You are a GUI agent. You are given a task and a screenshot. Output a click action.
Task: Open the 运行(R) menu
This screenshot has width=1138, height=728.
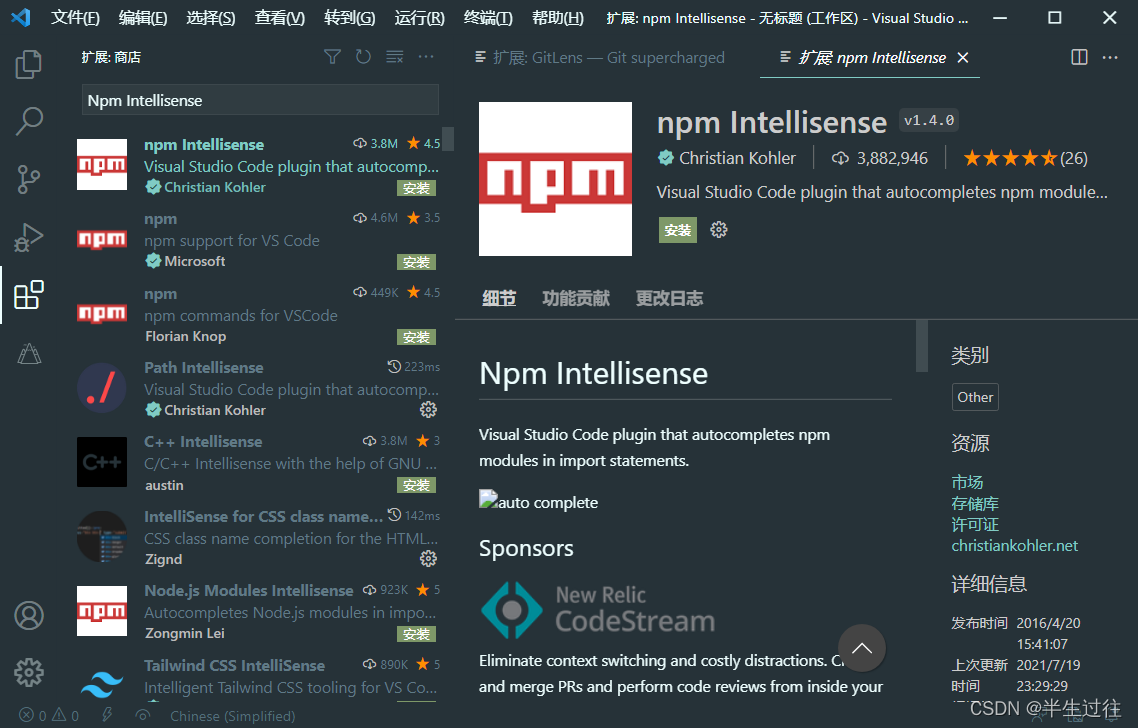point(419,18)
